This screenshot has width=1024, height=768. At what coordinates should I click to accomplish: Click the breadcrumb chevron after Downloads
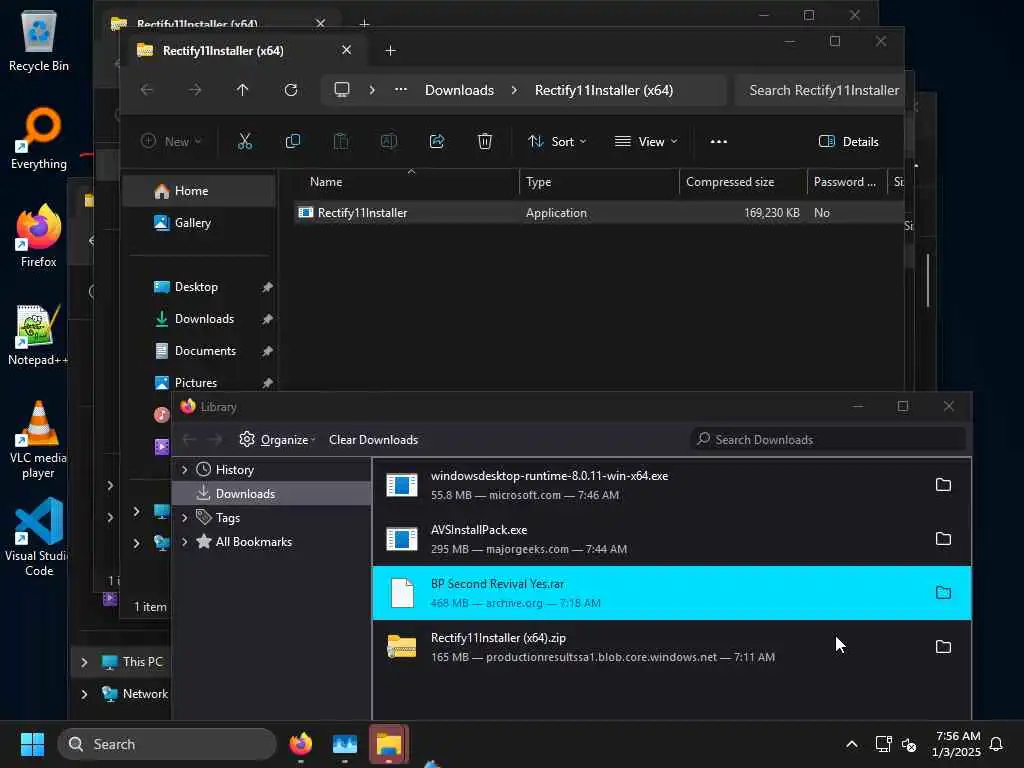click(x=514, y=90)
